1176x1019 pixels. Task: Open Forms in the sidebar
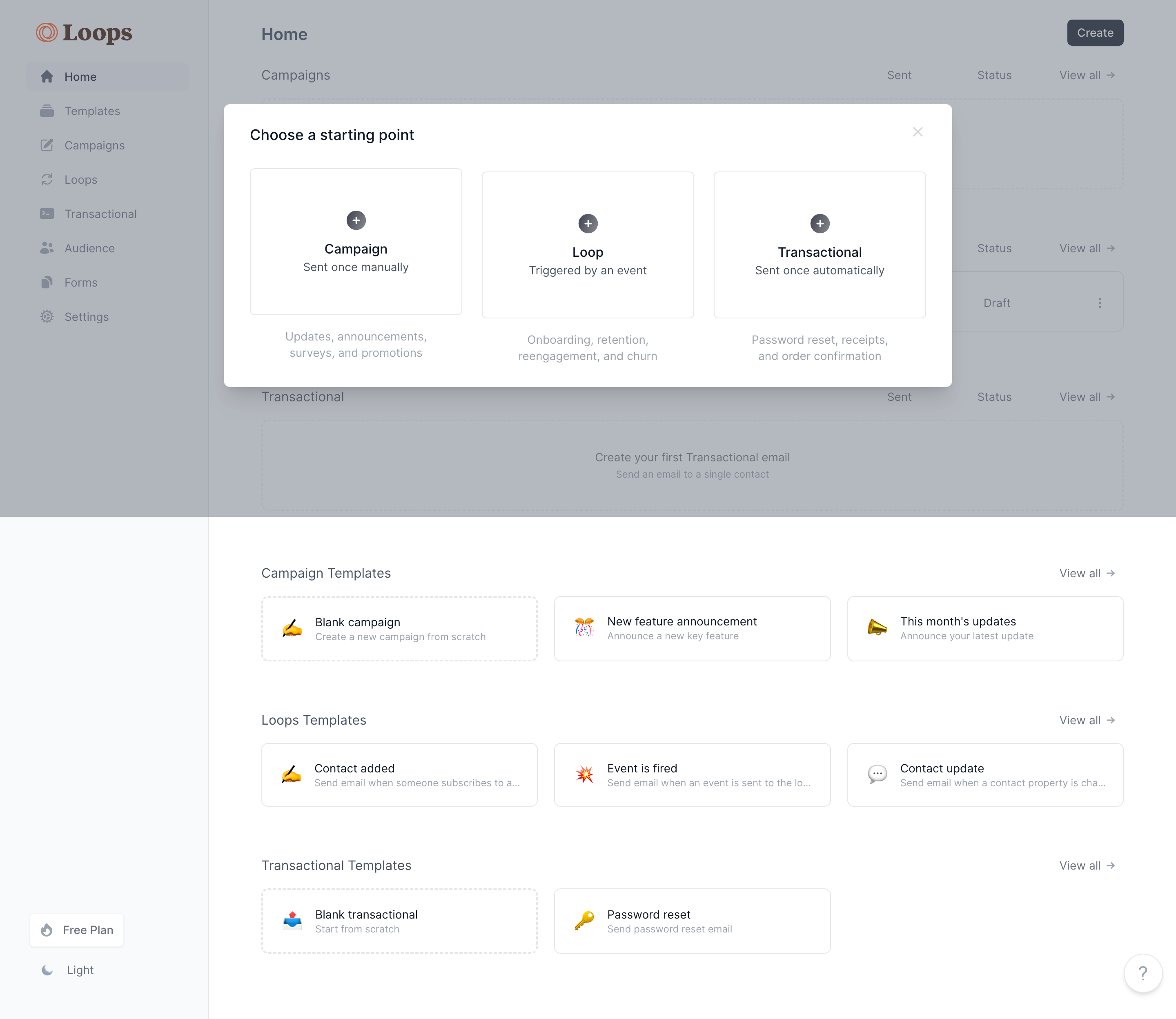coord(107,283)
